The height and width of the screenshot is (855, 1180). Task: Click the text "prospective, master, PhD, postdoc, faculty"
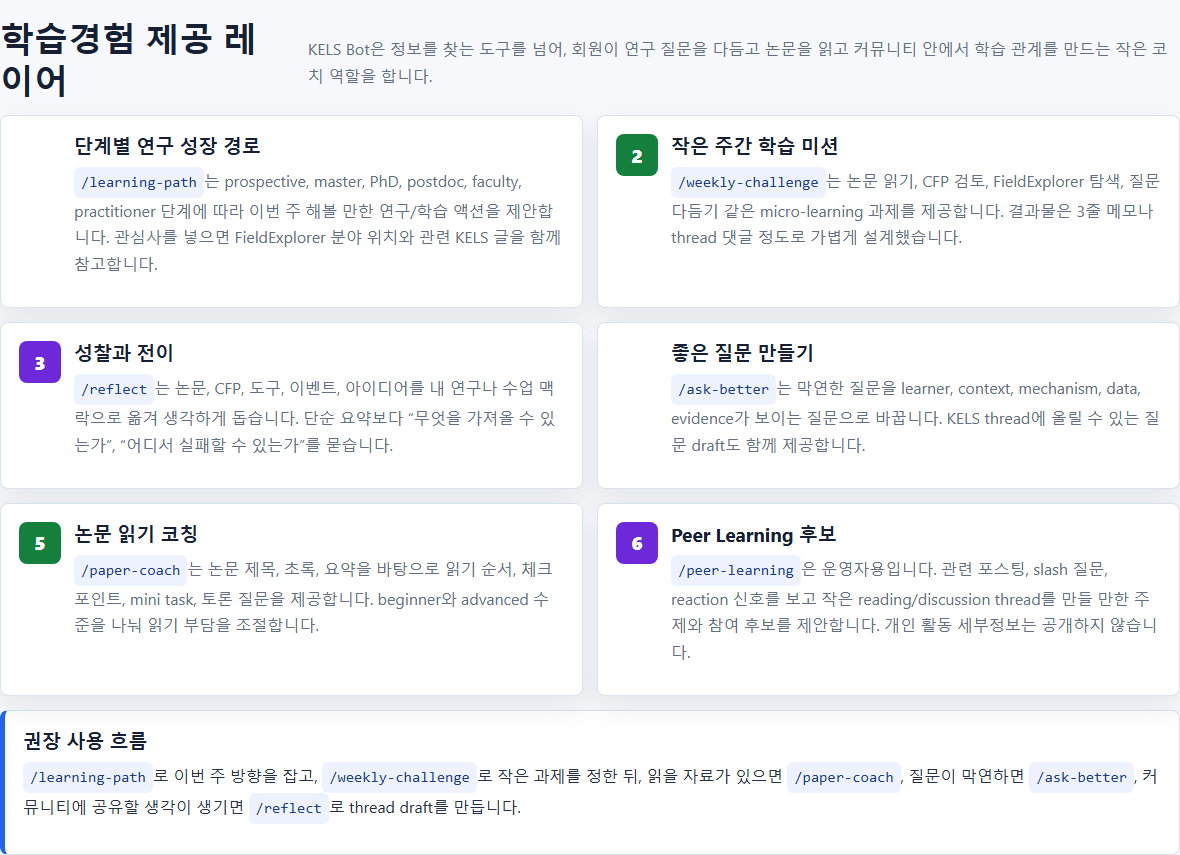(x=373, y=182)
